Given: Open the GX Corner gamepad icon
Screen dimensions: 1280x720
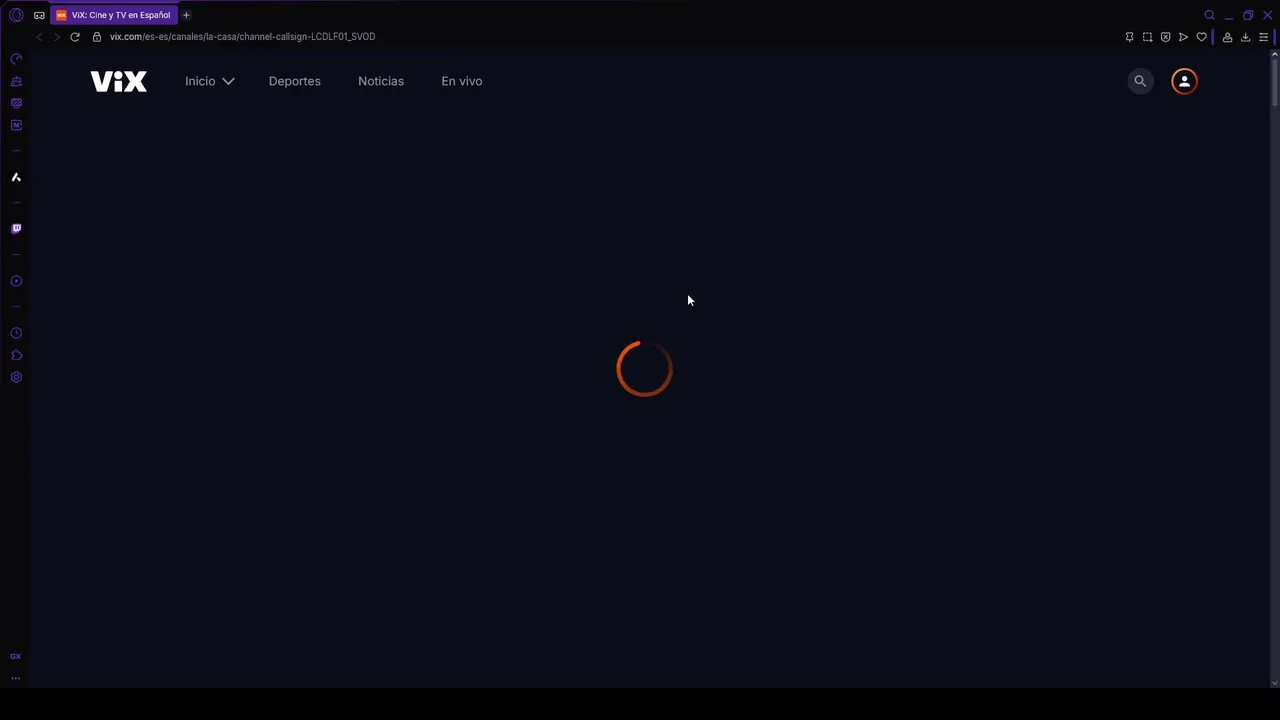Looking at the screenshot, I should click(x=39, y=15).
